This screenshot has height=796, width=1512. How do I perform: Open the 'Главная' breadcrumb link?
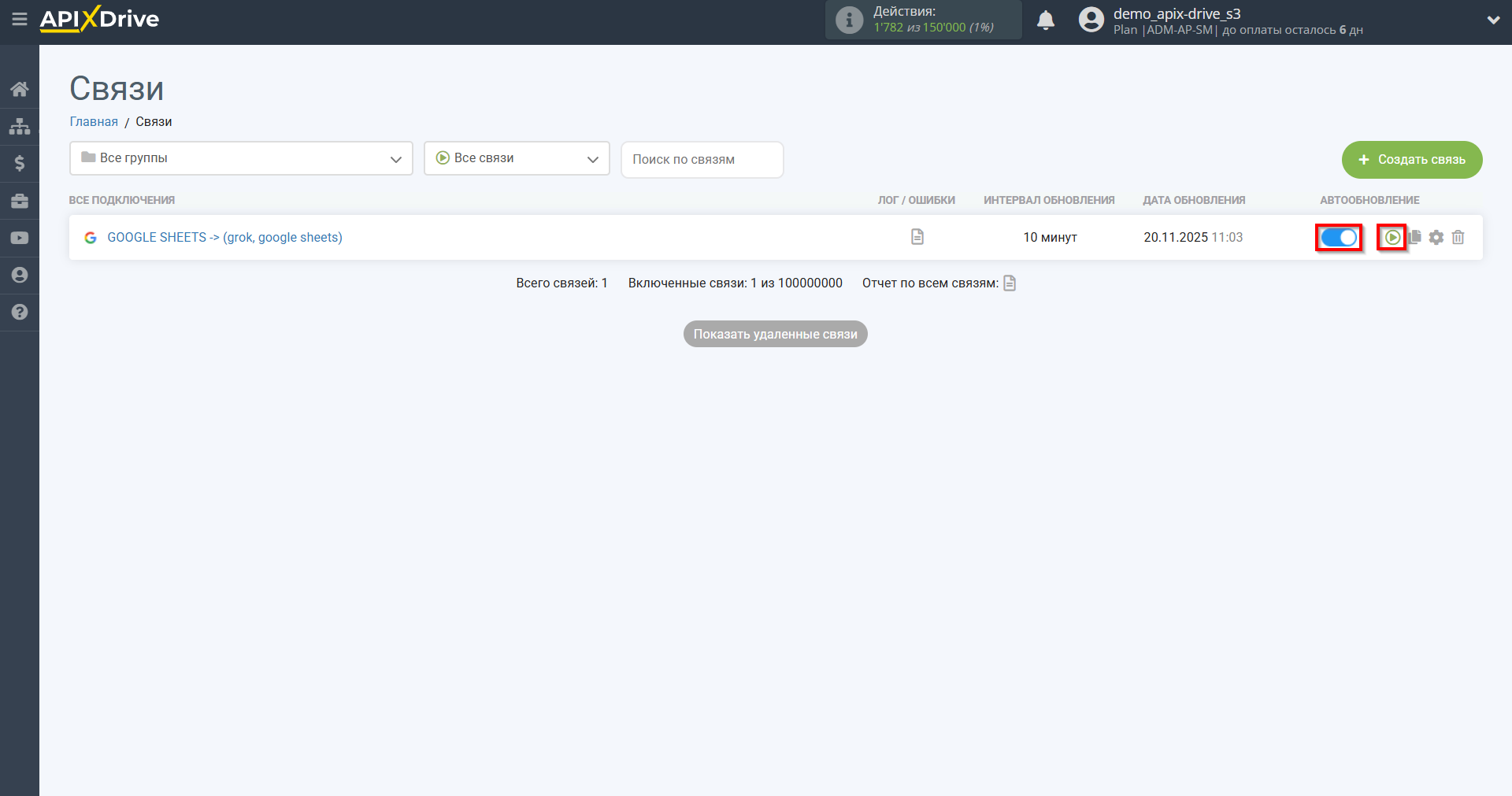93,121
